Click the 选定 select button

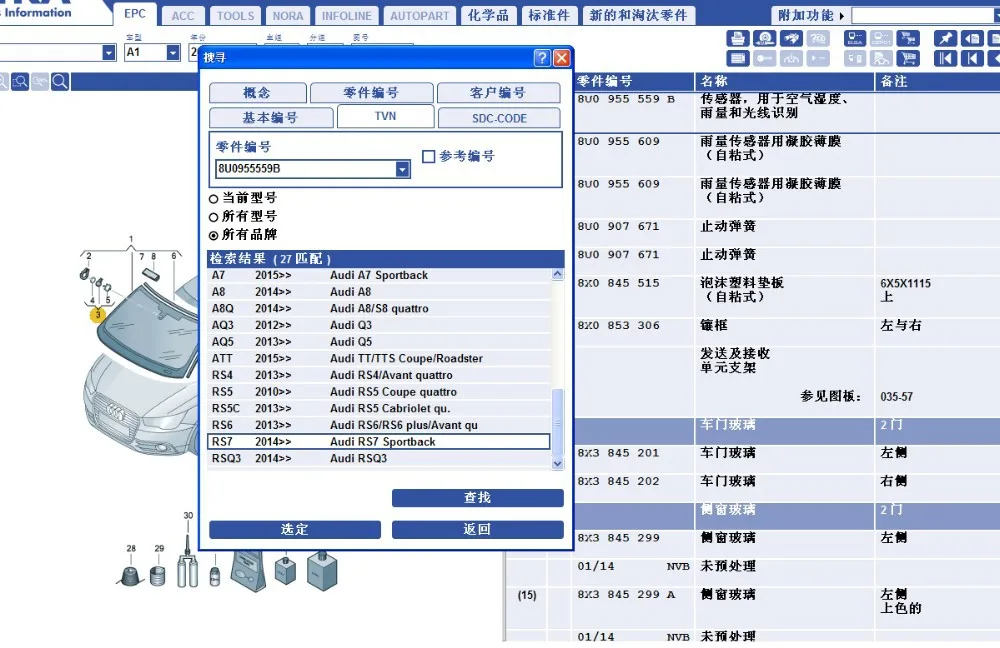tap(295, 529)
